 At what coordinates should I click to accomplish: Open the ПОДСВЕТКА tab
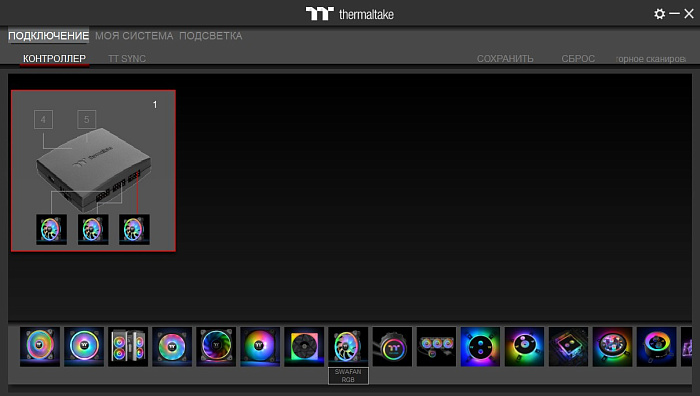tap(211, 36)
